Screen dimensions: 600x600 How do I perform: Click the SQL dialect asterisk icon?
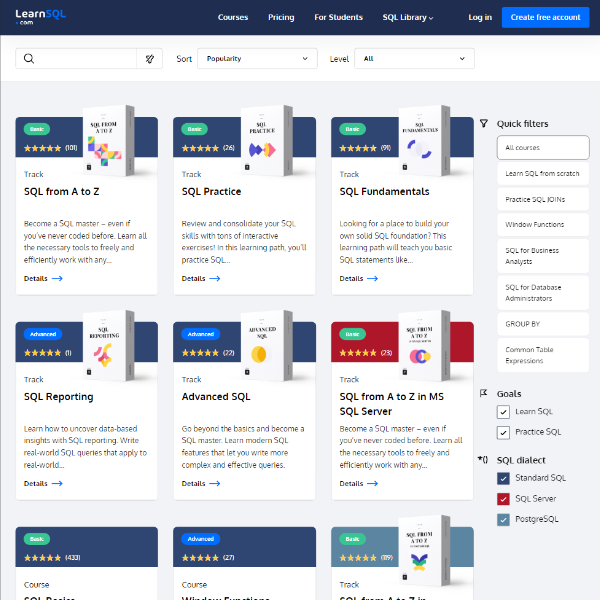(x=483, y=460)
